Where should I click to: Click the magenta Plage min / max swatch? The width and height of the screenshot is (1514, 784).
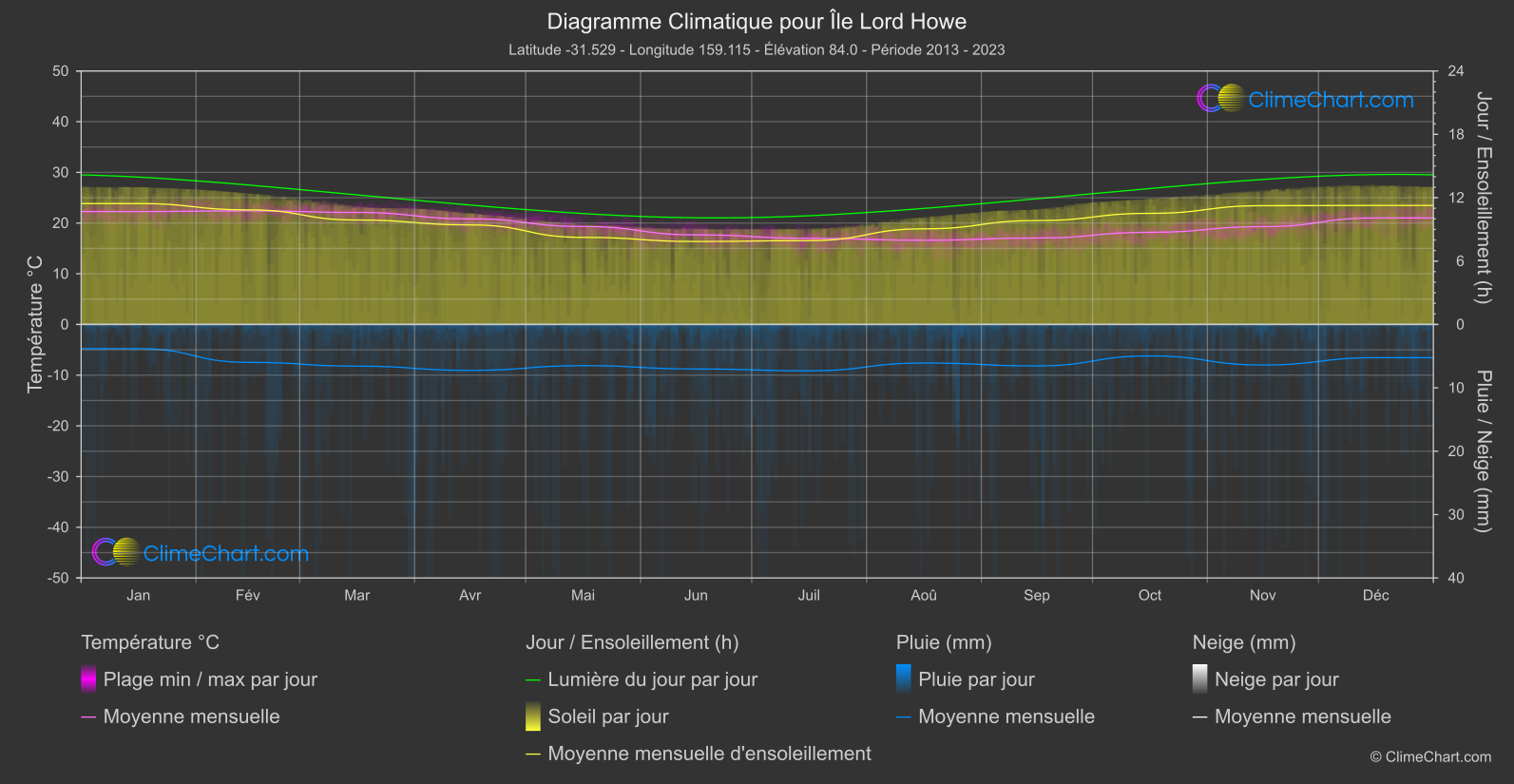pos(88,679)
